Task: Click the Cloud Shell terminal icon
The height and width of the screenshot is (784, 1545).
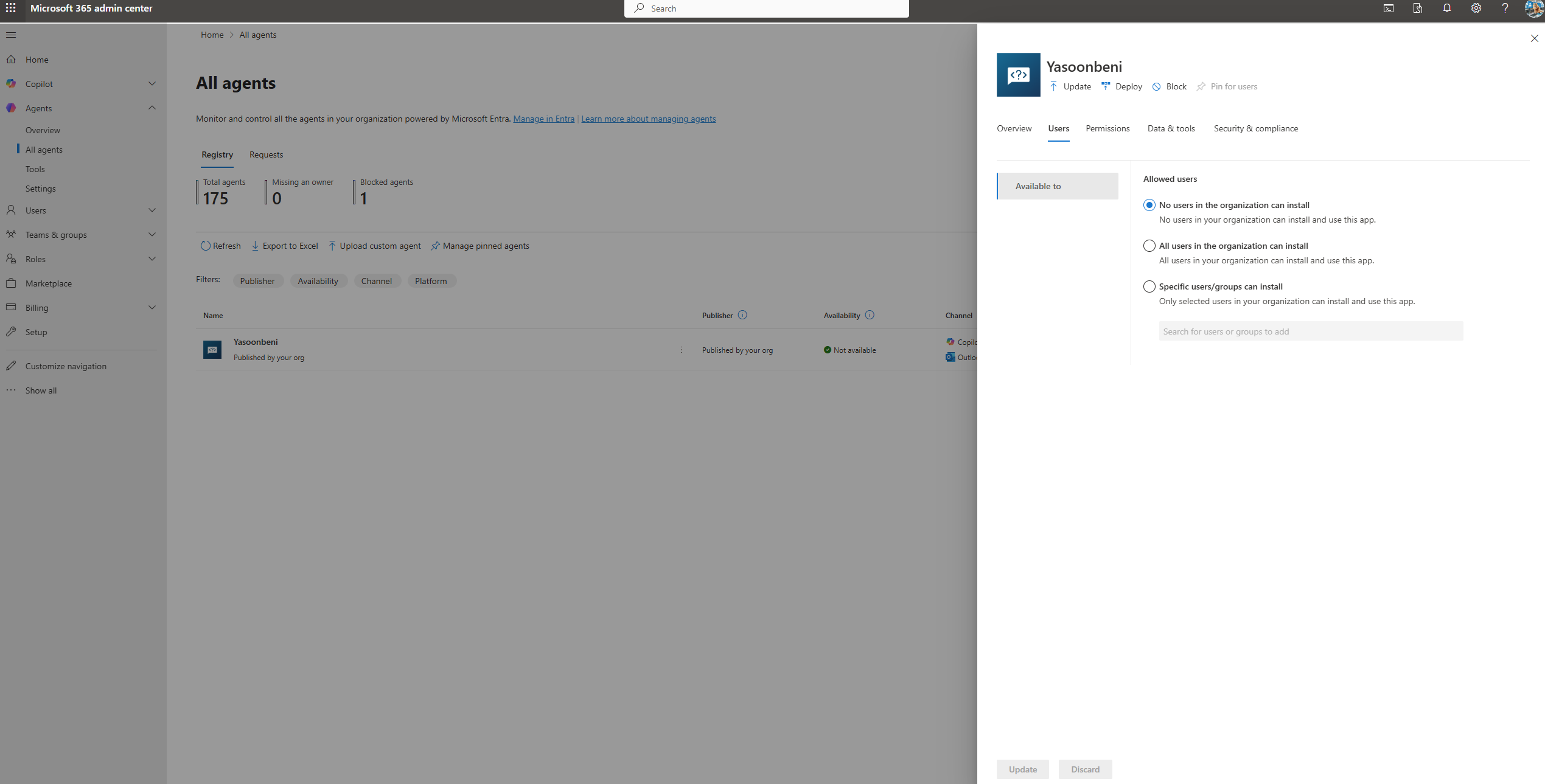Action: tap(1388, 8)
